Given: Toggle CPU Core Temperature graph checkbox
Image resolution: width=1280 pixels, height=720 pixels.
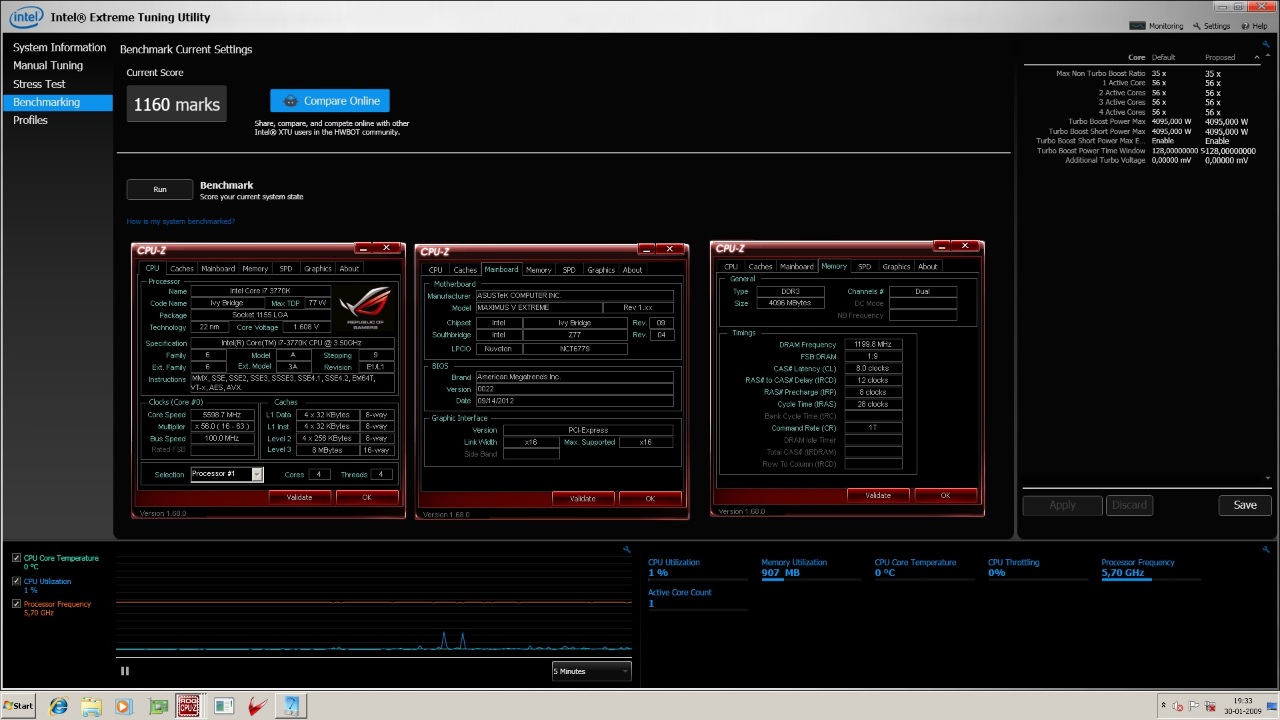Looking at the screenshot, I should (x=16, y=558).
